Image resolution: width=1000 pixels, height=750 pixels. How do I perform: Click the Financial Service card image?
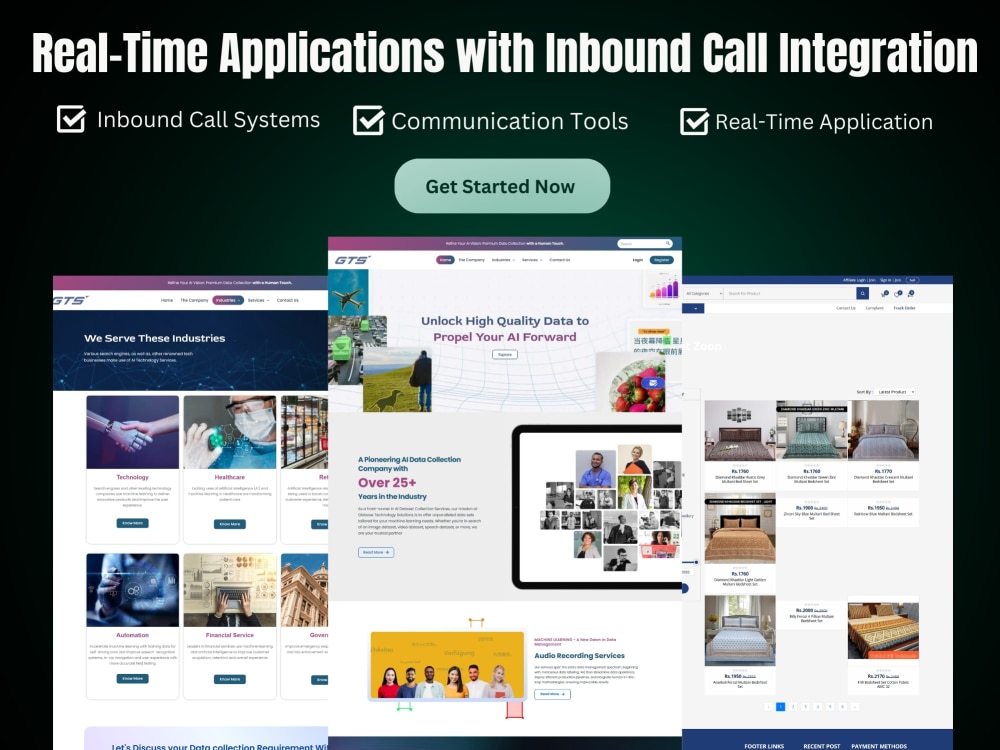pyautogui.click(x=230, y=590)
